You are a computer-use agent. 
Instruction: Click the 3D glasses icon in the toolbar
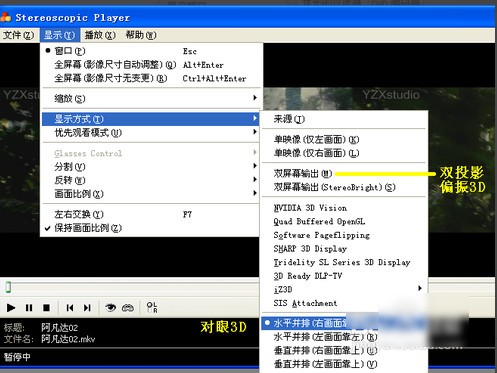[128, 308]
